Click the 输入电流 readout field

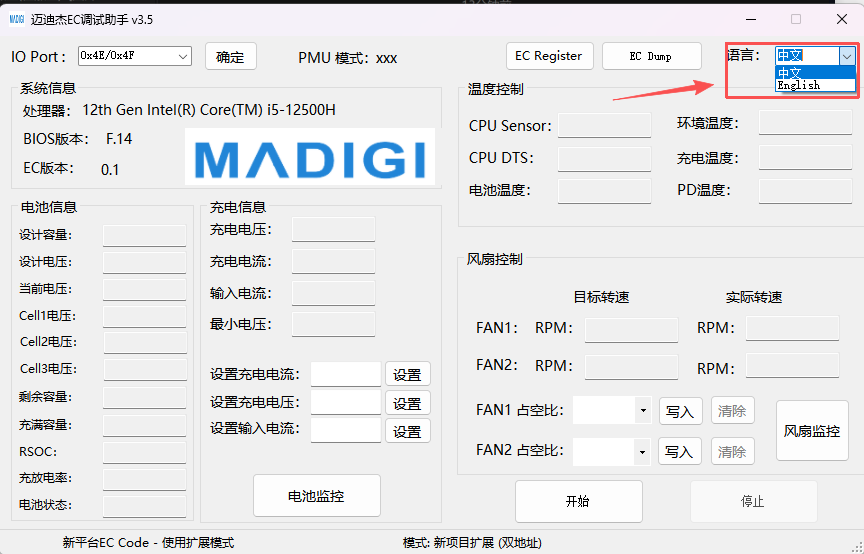pyautogui.click(x=333, y=293)
